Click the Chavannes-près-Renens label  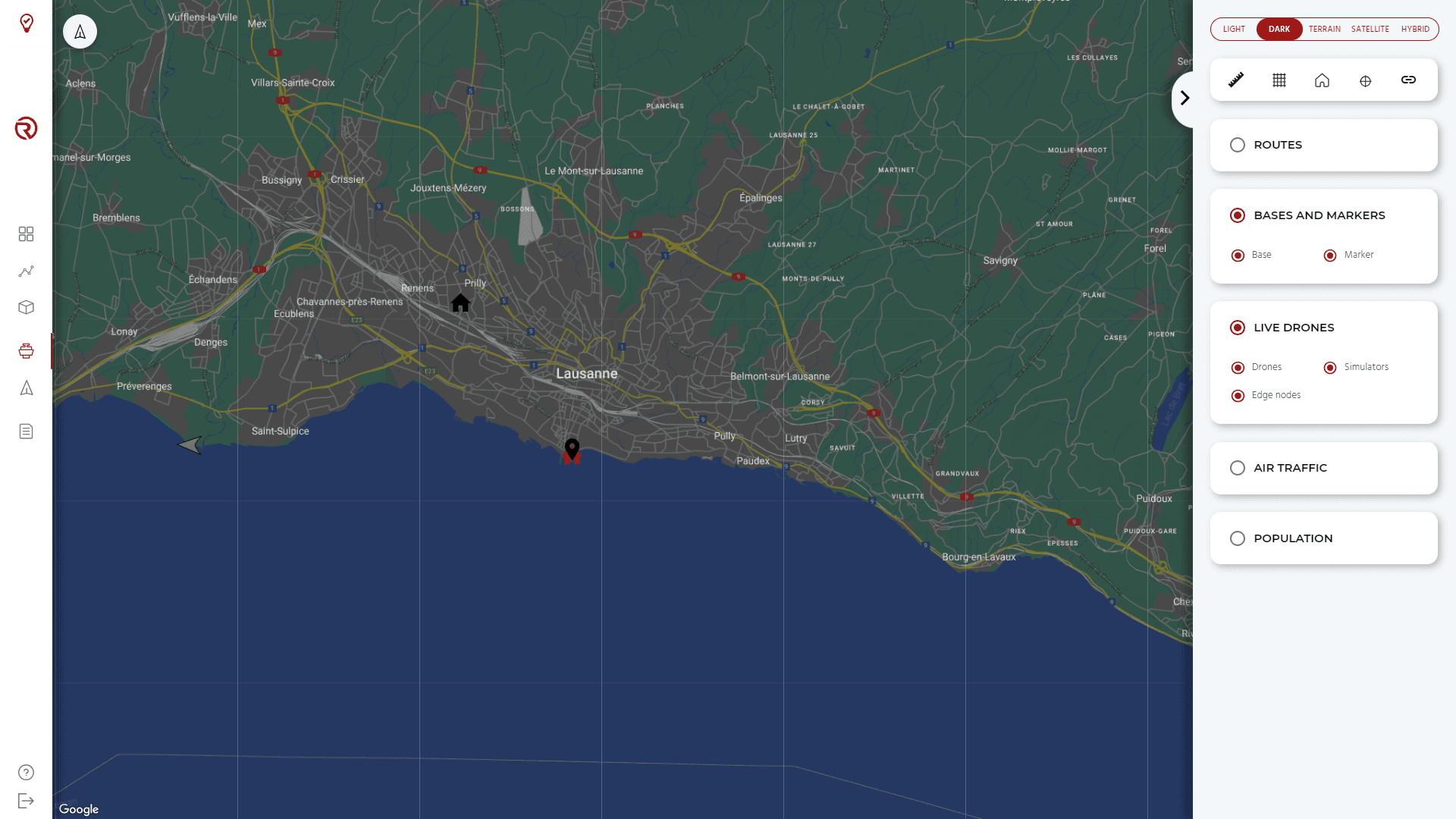(x=350, y=301)
